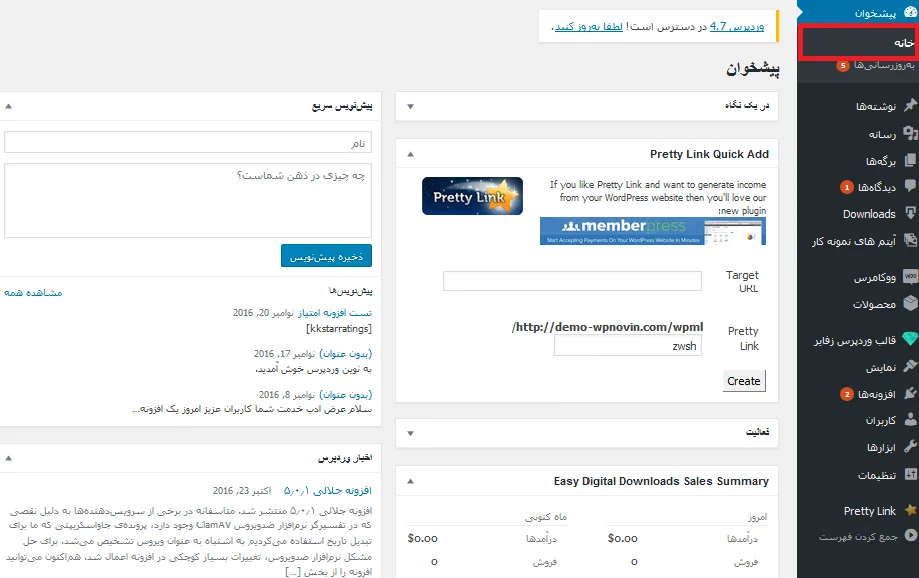919x578 pixels.
Task: Click the تنظیمات settings icon
Action: (910, 474)
